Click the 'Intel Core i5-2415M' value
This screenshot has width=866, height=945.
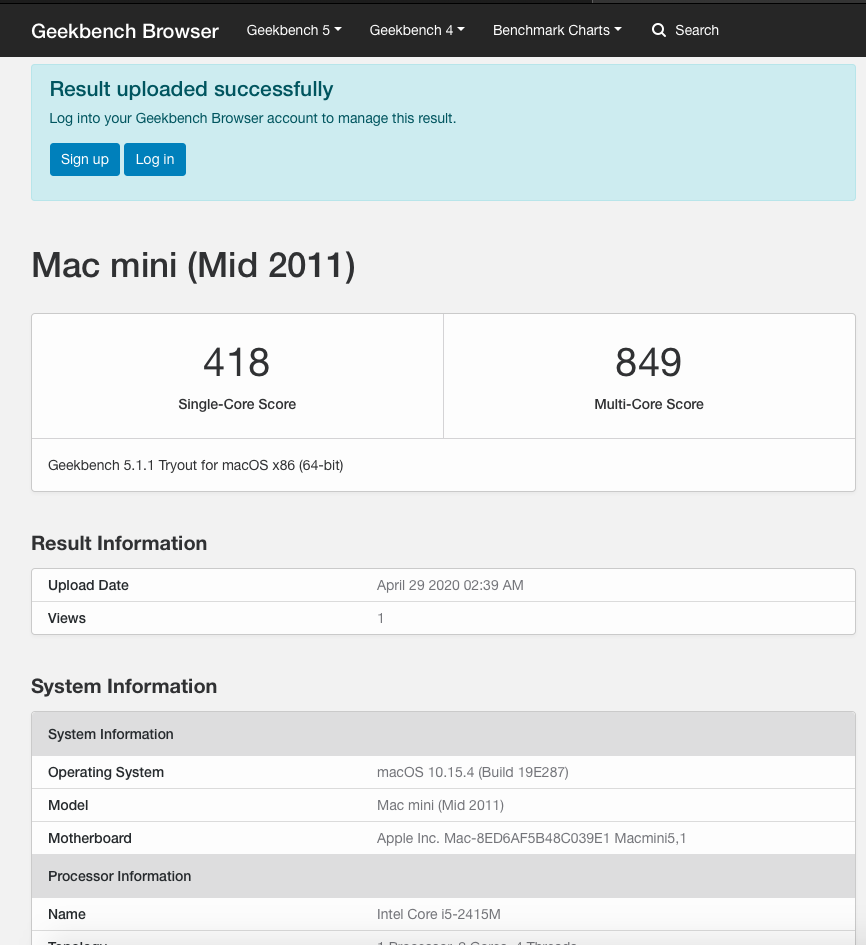pyautogui.click(x=439, y=914)
